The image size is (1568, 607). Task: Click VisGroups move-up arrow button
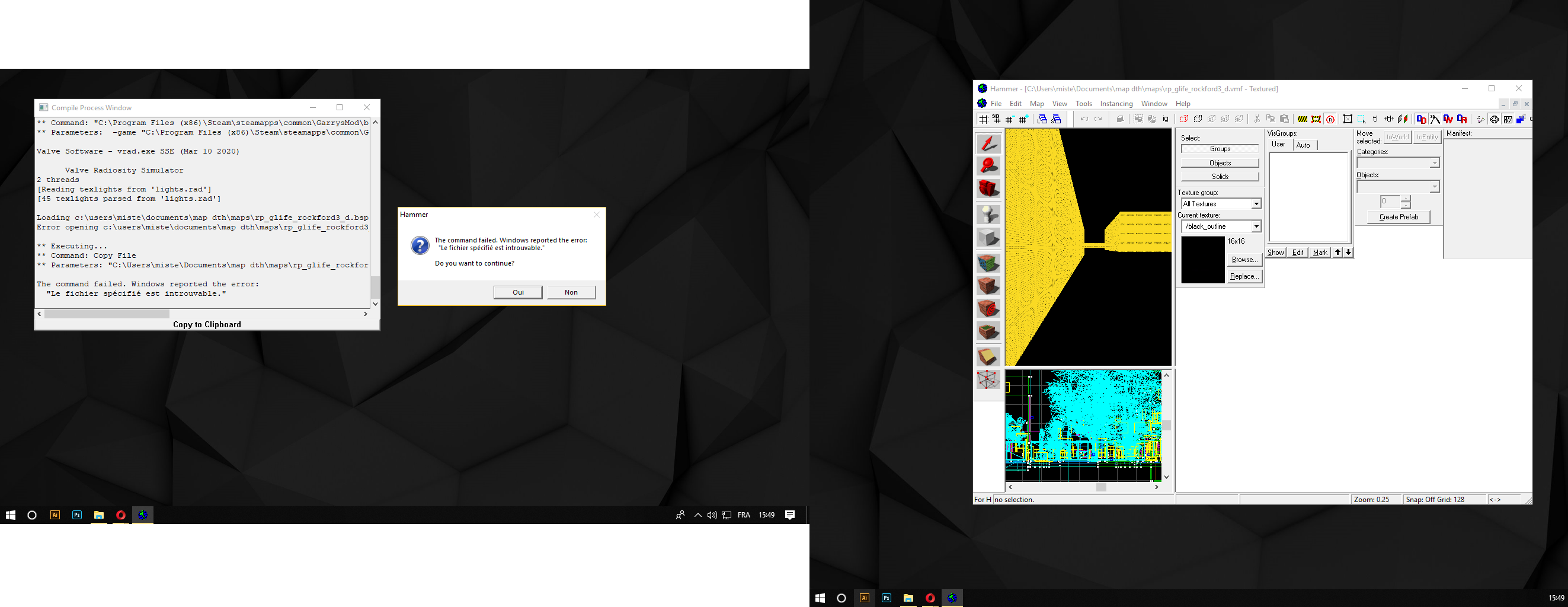[1337, 252]
